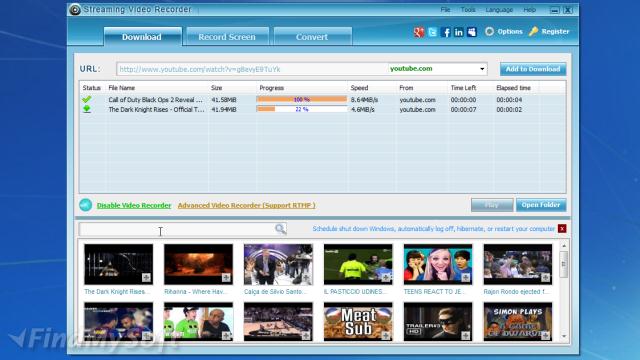Open the Help menu

tap(529, 10)
